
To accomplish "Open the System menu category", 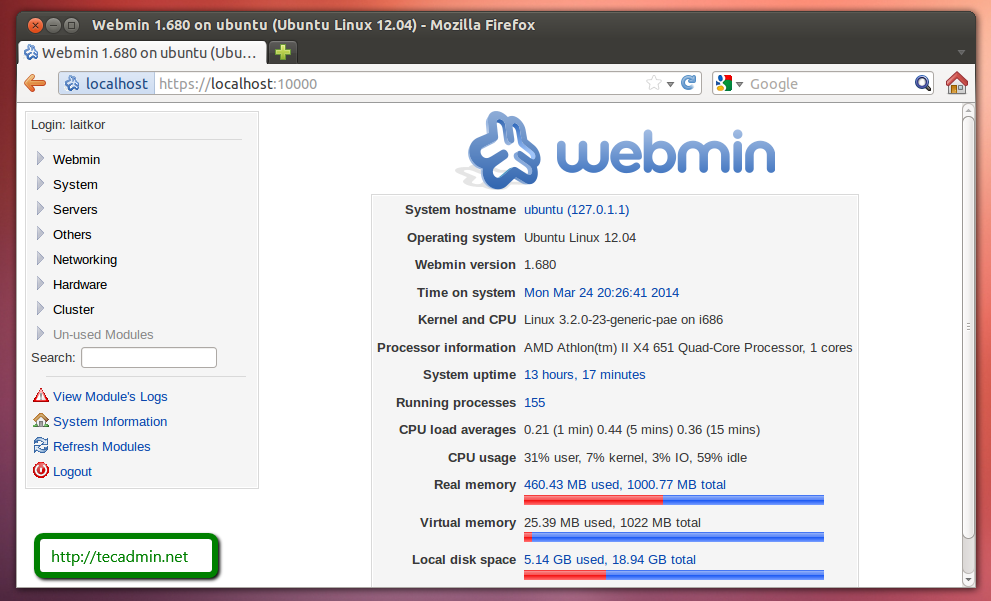I will pos(75,185).
